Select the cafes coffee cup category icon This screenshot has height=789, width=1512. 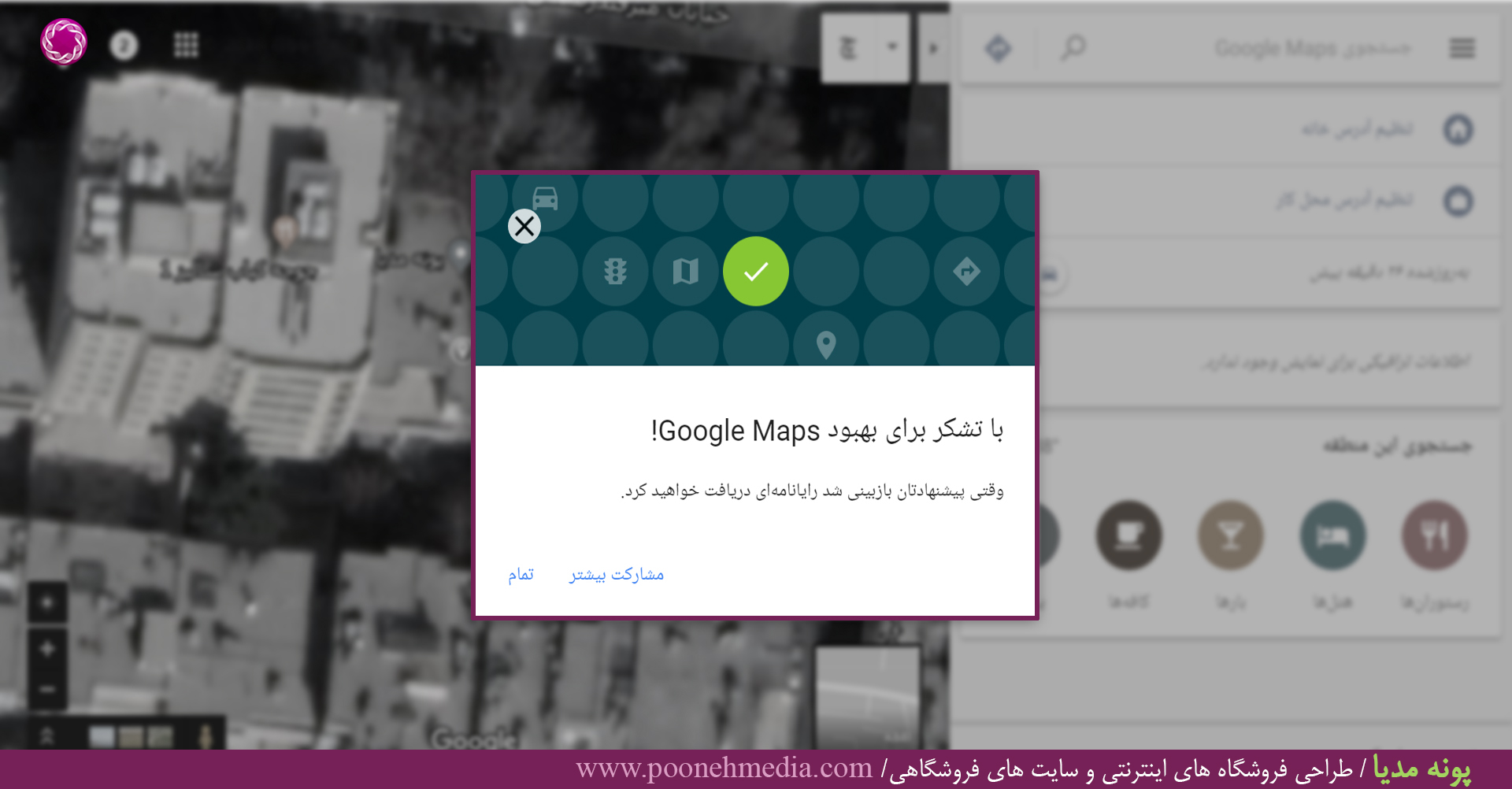(1129, 534)
